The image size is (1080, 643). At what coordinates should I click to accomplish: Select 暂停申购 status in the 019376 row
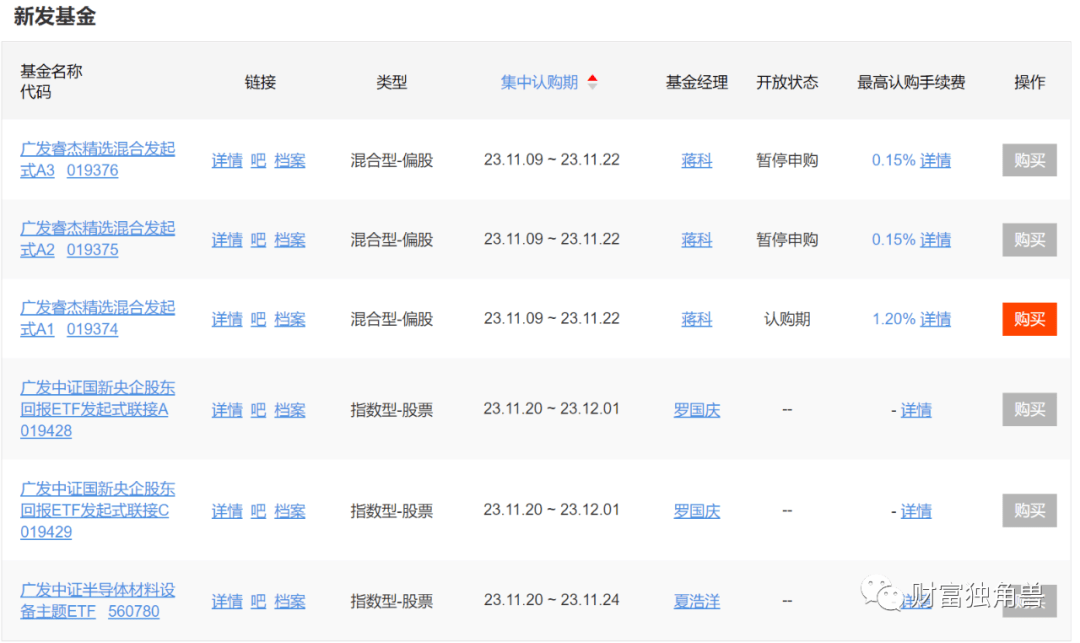[x=787, y=160]
